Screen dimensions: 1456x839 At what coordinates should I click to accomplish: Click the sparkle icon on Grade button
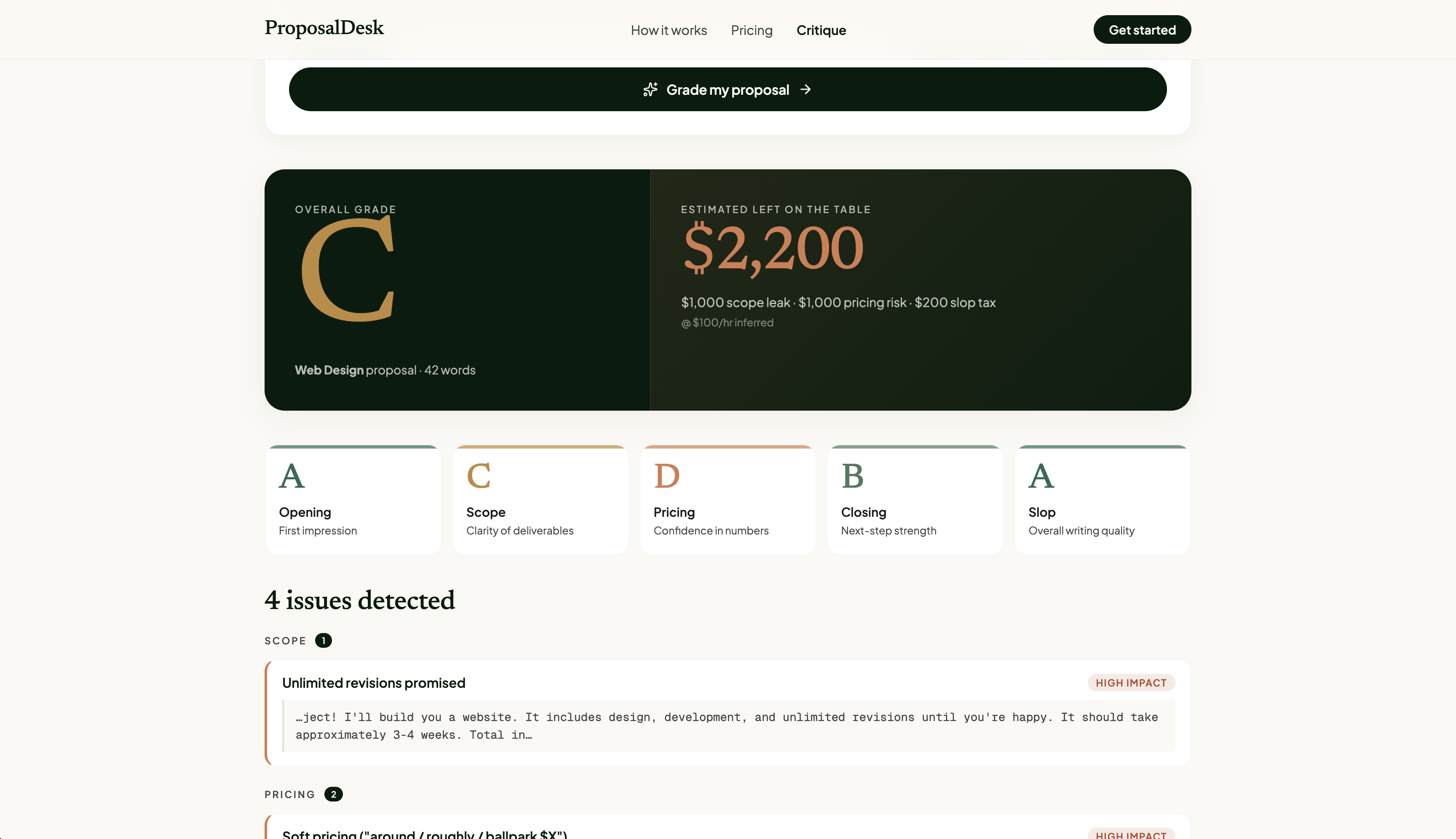pos(650,89)
